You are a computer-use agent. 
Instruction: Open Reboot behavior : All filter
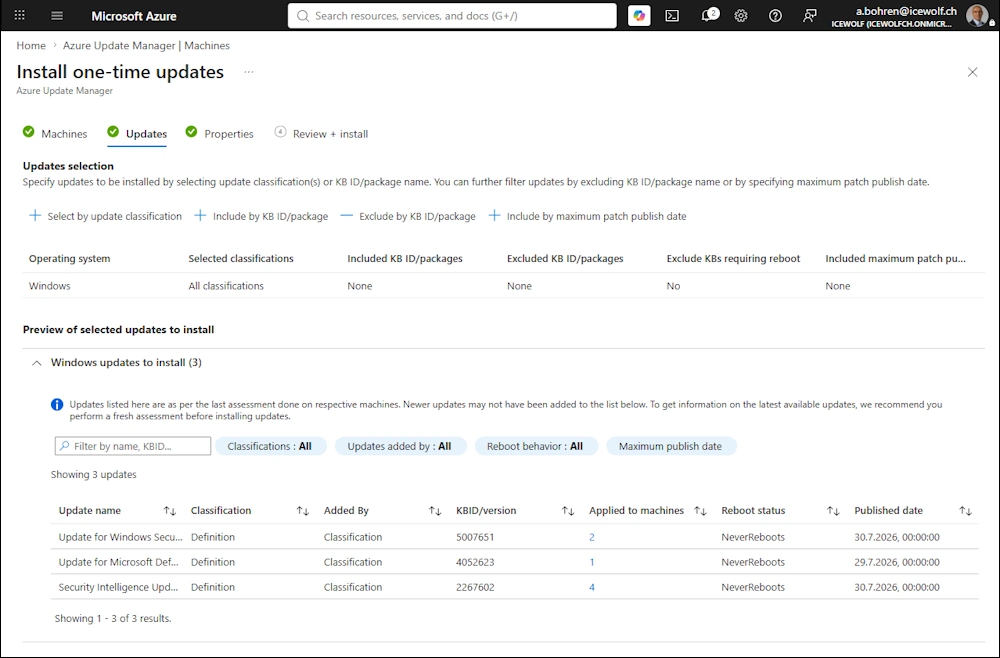(536, 446)
